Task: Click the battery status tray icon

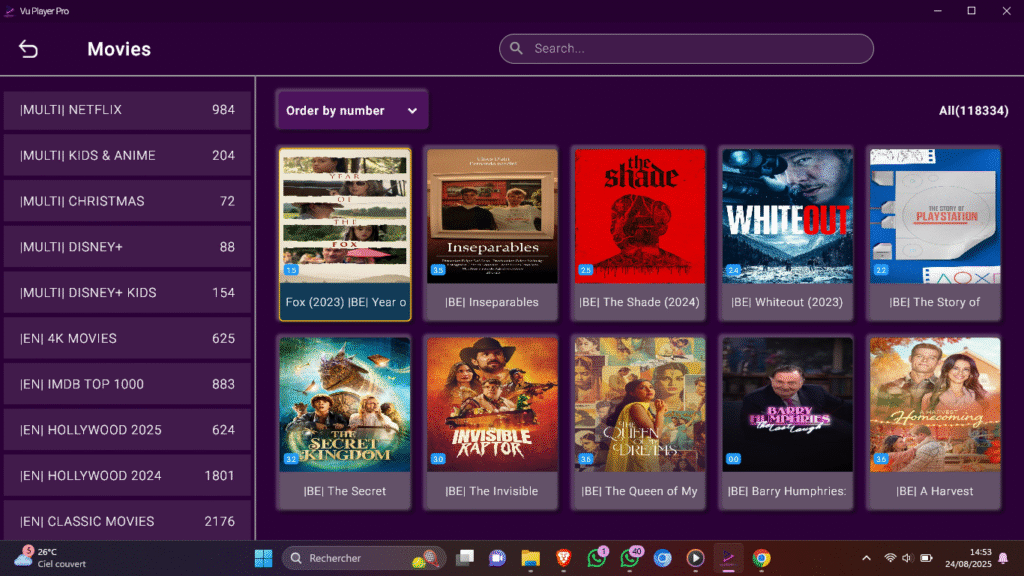Action: point(926,558)
